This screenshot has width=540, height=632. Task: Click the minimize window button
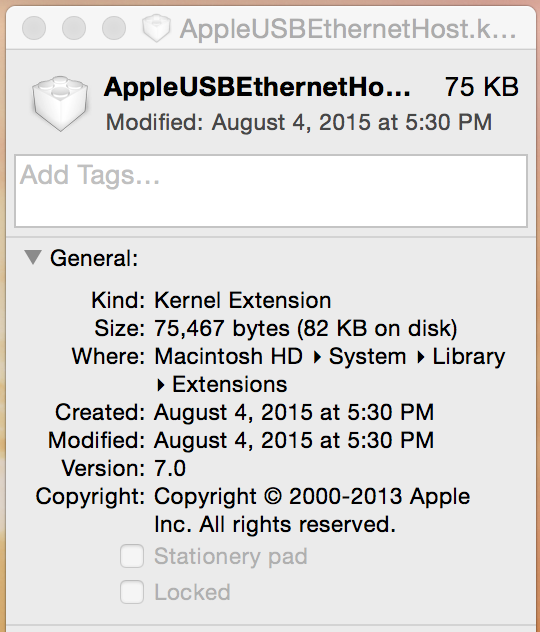point(74,28)
